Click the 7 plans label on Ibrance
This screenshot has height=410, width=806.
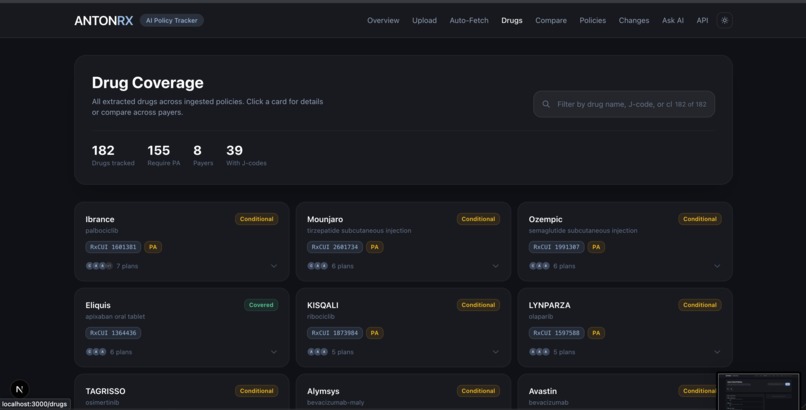[127, 266]
